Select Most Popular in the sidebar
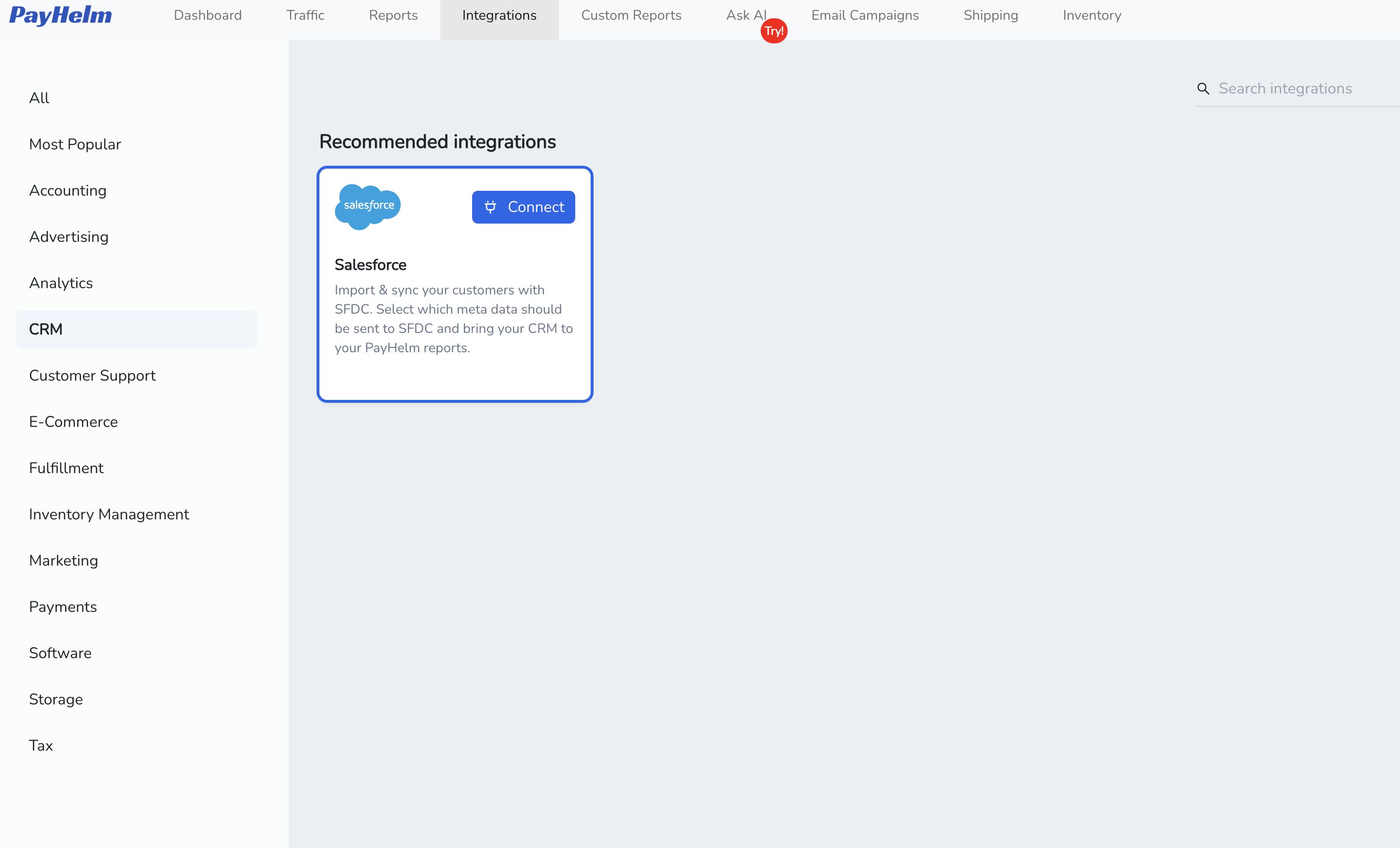The height and width of the screenshot is (848, 1400). [75, 144]
